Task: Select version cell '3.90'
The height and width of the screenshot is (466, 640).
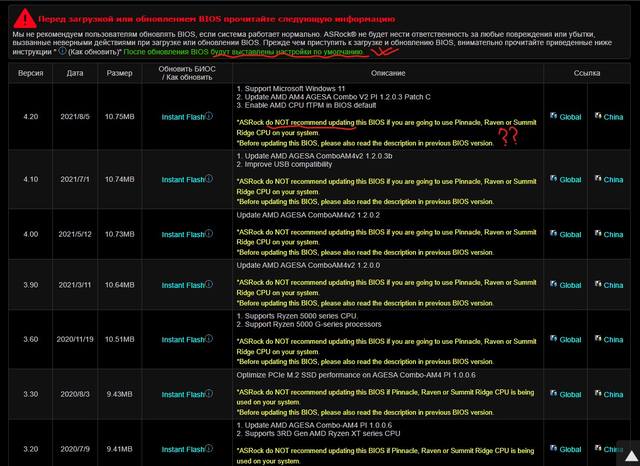Action: point(31,285)
